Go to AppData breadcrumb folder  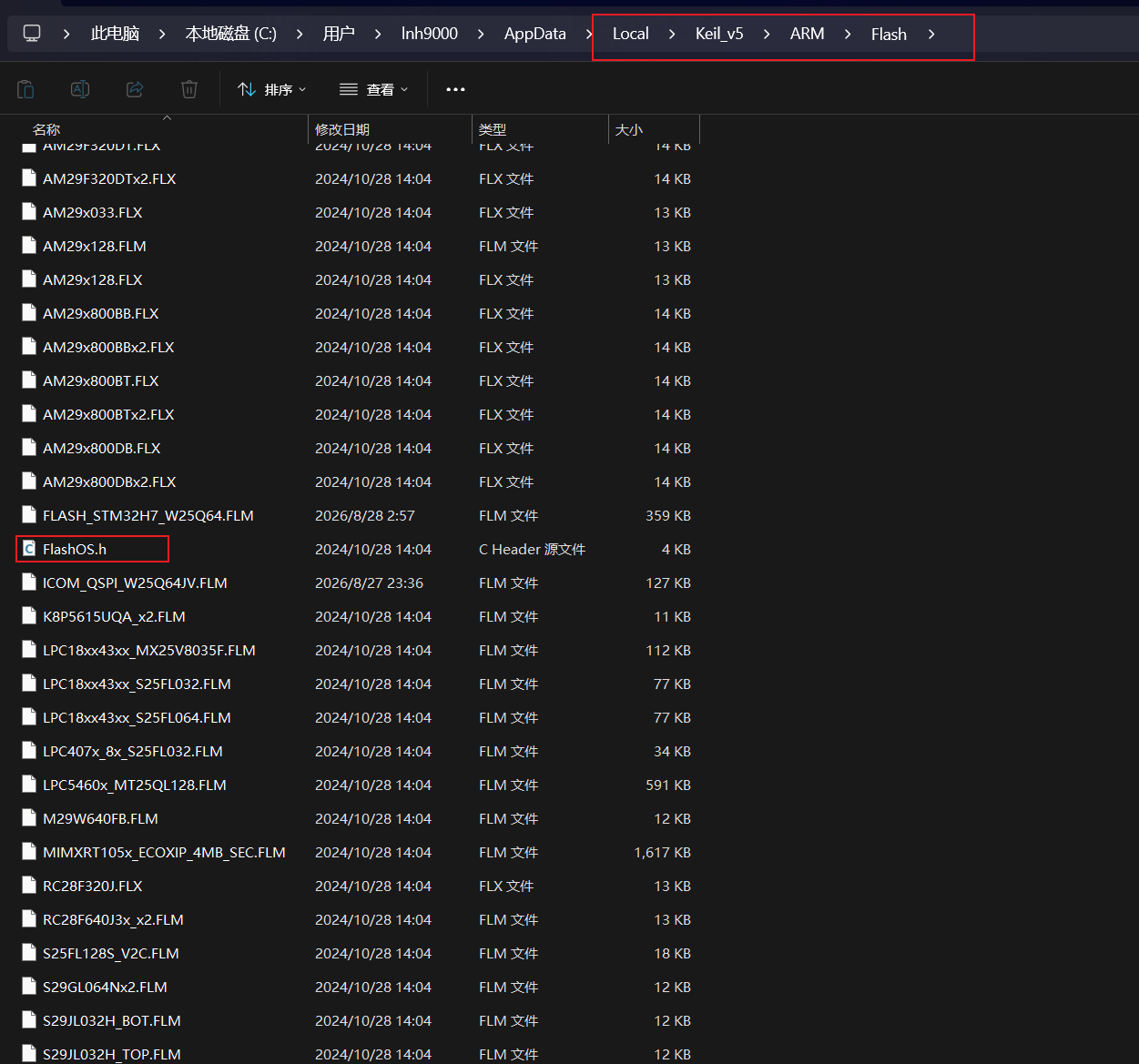[535, 34]
